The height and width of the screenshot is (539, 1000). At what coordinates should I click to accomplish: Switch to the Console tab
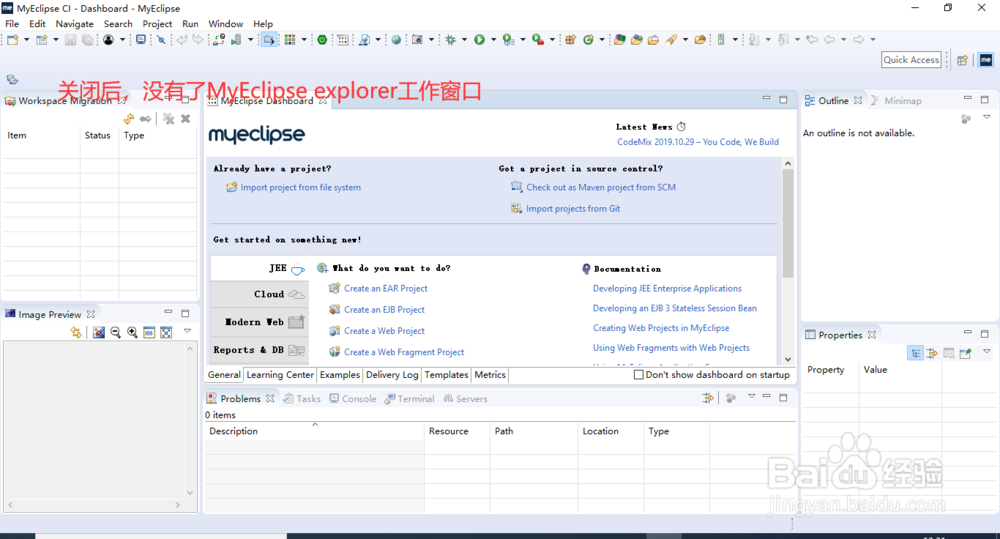tap(353, 399)
